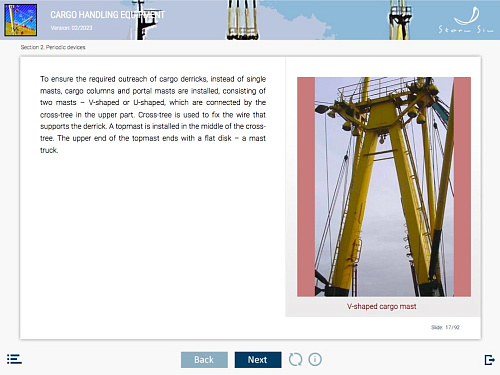
Task: Click the V-shaped cargo mast photo
Action: (384, 187)
